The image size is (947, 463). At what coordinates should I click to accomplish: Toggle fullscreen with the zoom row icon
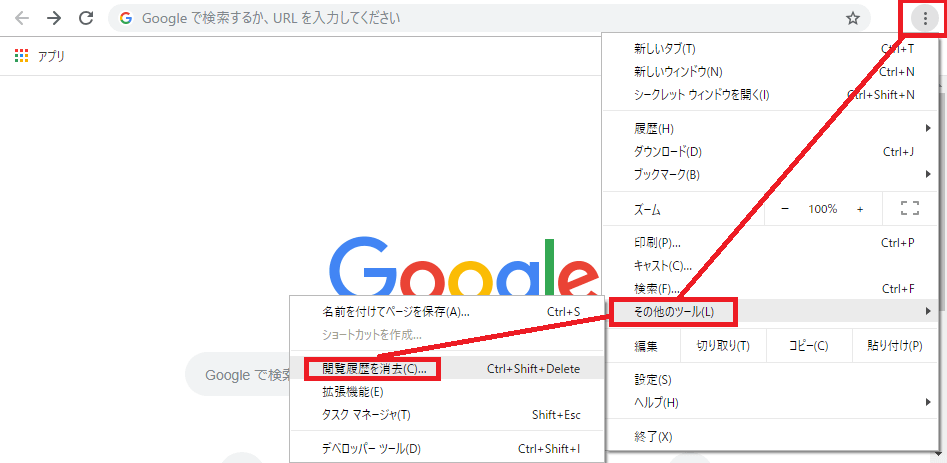click(909, 209)
